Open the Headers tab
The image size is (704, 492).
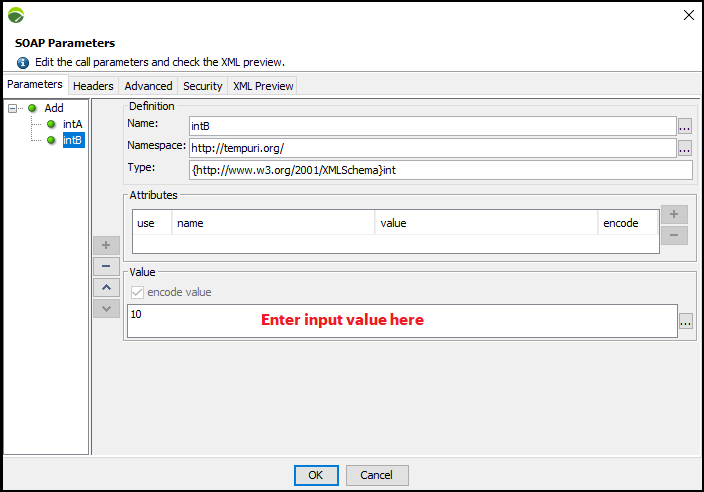pos(93,86)
